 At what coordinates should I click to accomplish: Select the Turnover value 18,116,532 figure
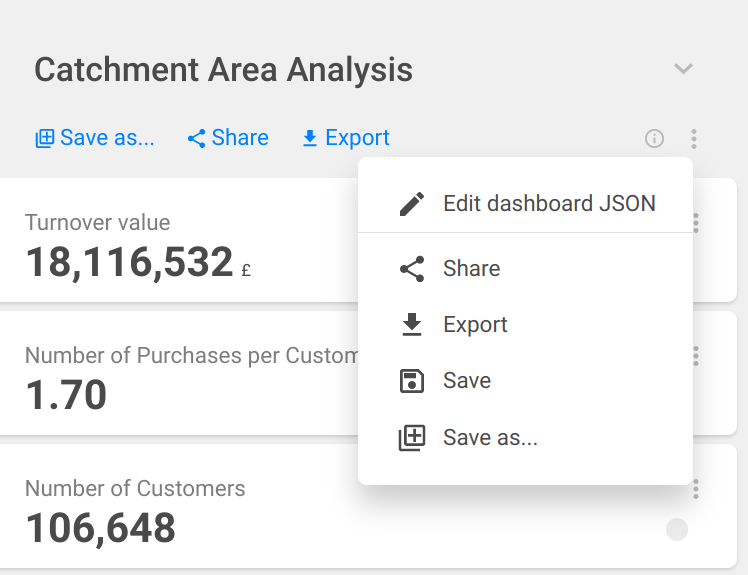tap(129, 262)
